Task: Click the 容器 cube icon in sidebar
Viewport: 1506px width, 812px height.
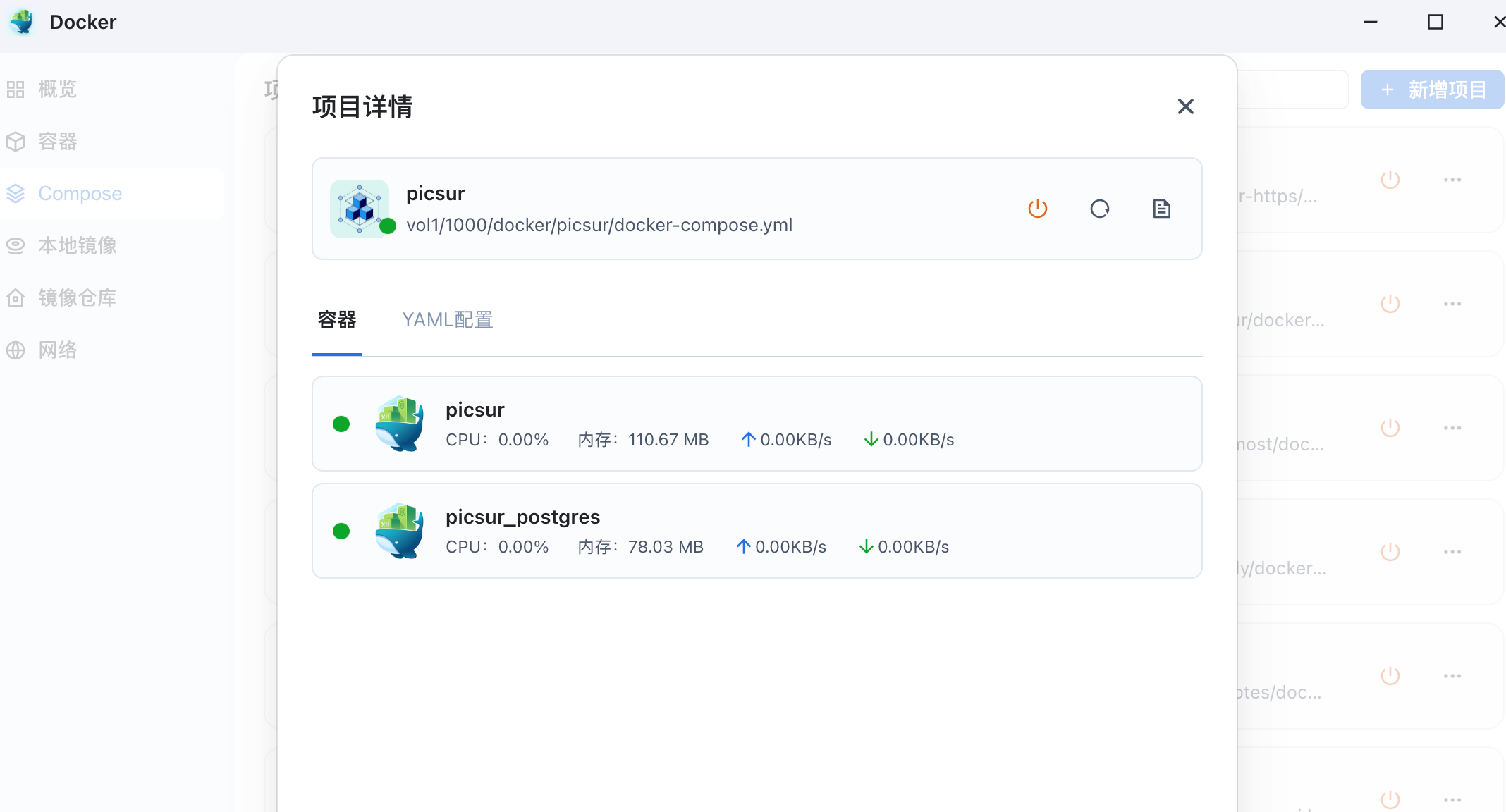Action: click(16, 142)
